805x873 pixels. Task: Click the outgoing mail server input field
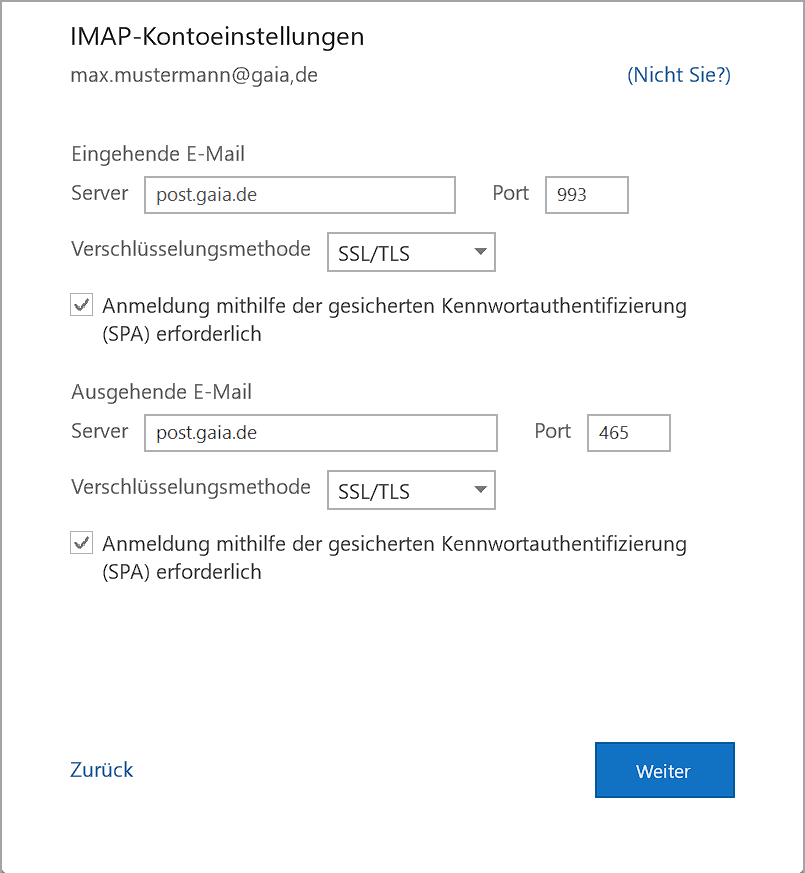[320, 433]
